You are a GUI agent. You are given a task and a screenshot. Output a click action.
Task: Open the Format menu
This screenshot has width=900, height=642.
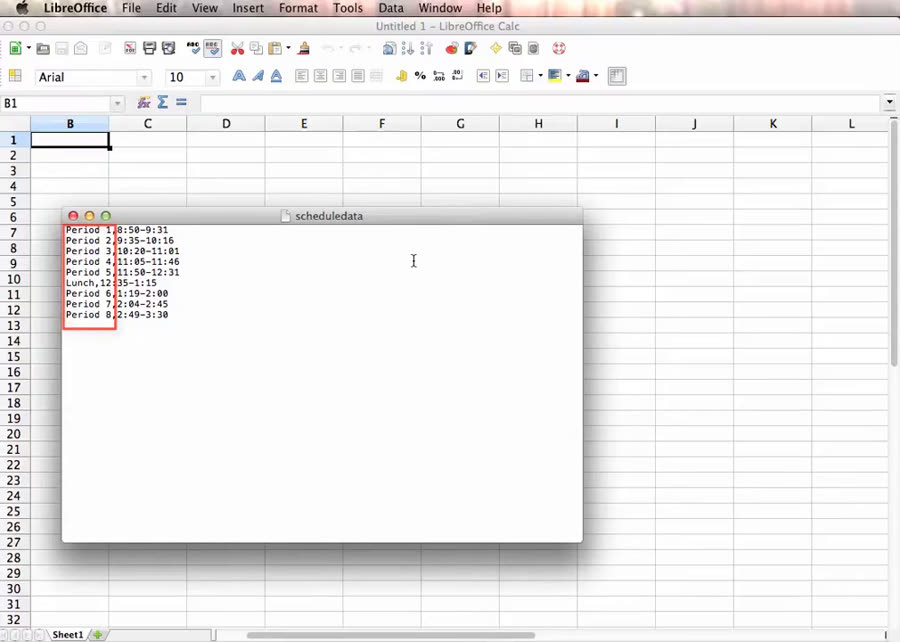click(x=298, y=8)
